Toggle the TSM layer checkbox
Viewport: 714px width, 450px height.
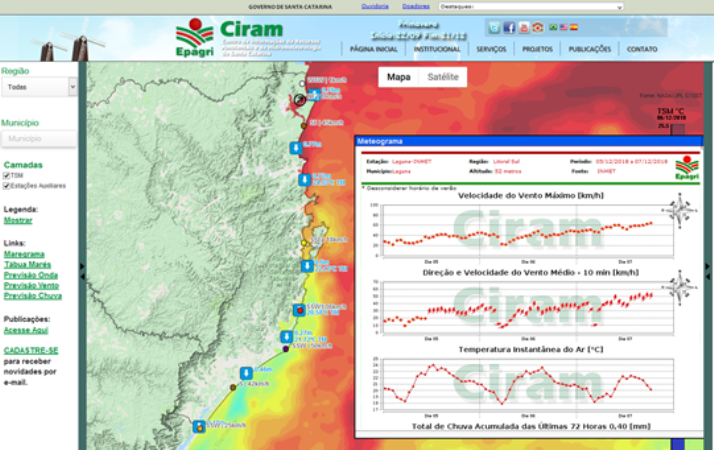(x=7, y=175)
